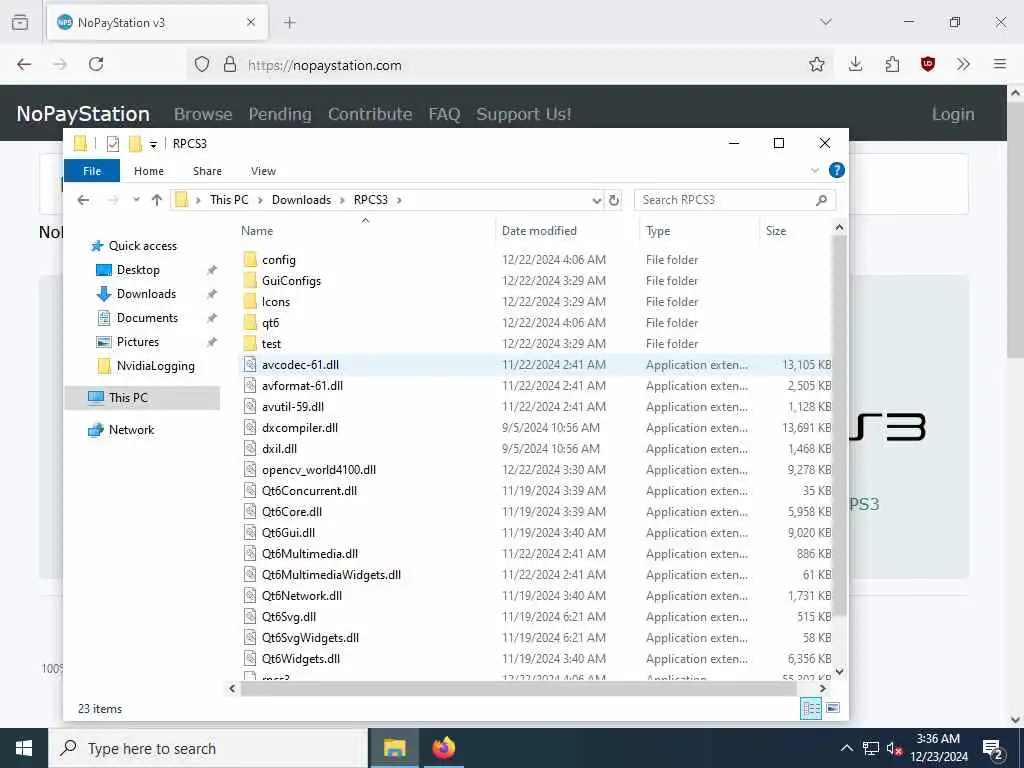Show more Firefox toolbar tools overflow
Image resolution: width=1024 pixels, height=768 pixels.
point(963,64)
